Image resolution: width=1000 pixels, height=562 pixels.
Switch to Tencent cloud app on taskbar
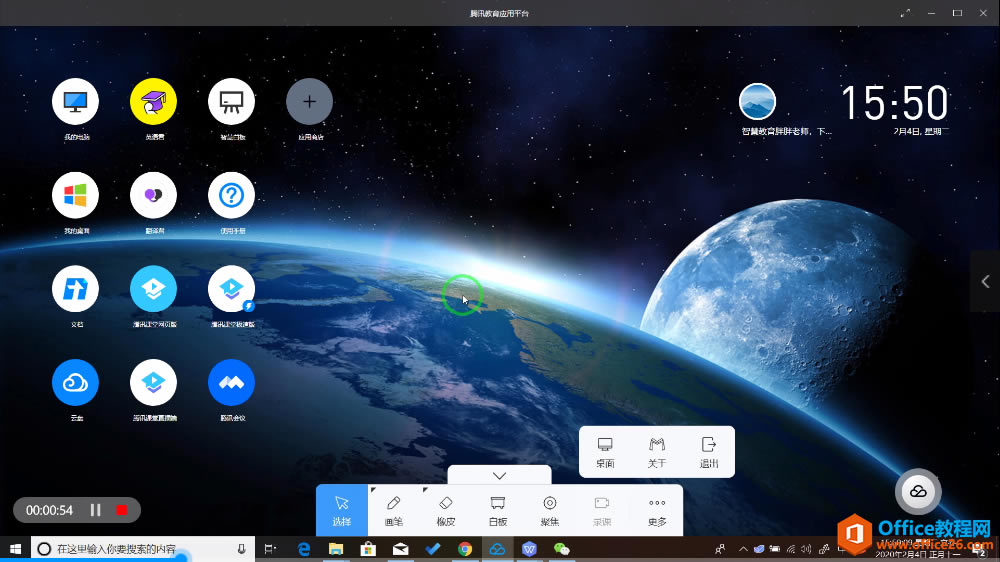pos(497,549)
